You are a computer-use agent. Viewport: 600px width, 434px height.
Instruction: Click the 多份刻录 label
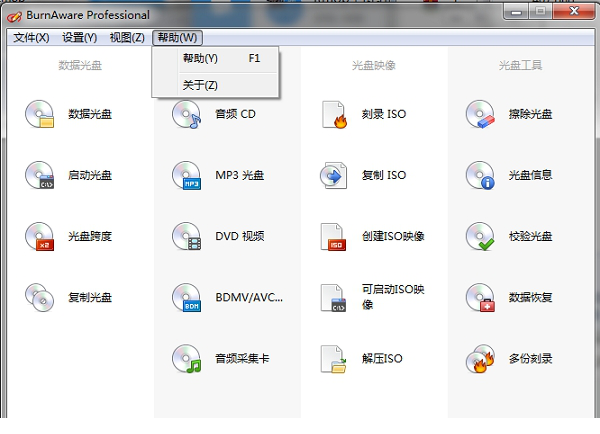(530, 359)
